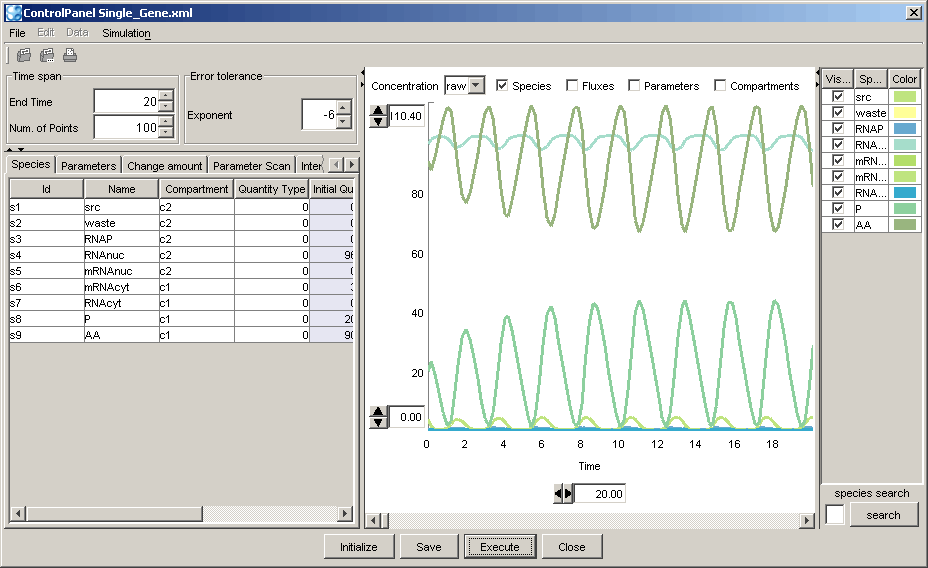Click the 20.00 time range field

pyautogui.click(x=599, y=493)
